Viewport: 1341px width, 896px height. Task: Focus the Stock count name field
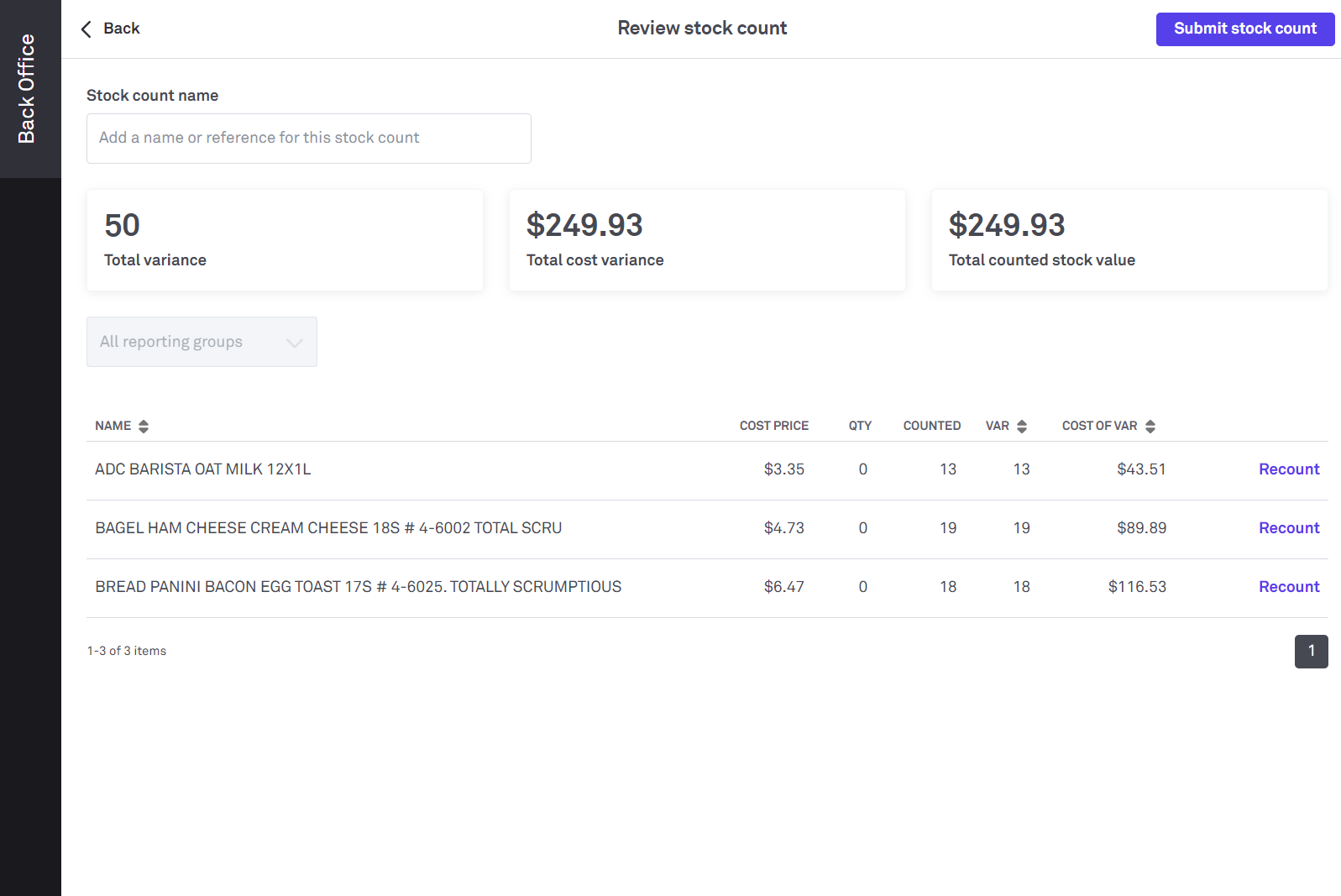pos(308,139)
